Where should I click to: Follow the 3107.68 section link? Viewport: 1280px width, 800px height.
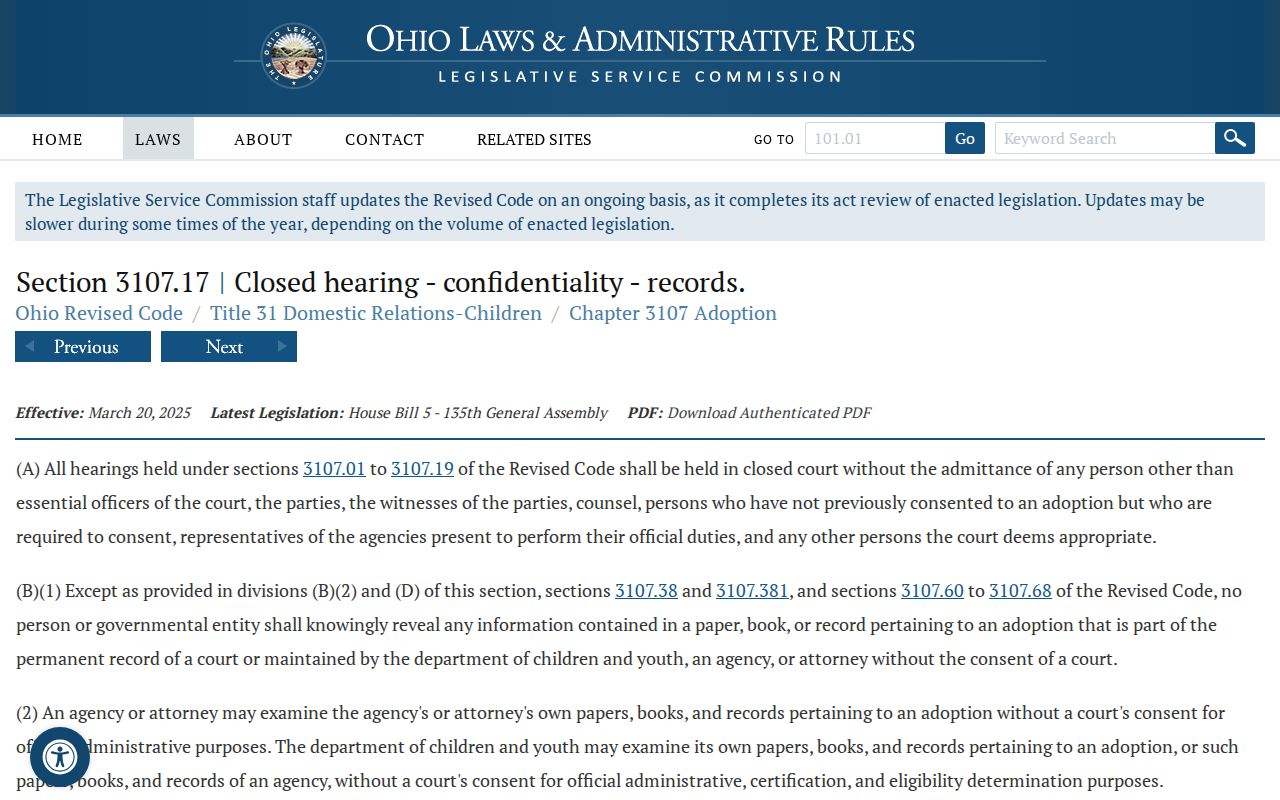(1020, 591)
